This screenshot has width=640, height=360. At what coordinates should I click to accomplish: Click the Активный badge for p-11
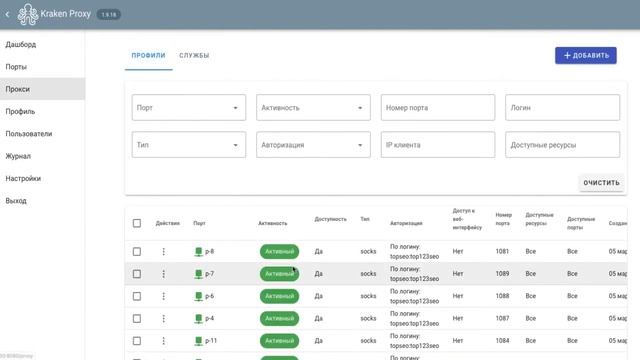(x=279, y=340)
